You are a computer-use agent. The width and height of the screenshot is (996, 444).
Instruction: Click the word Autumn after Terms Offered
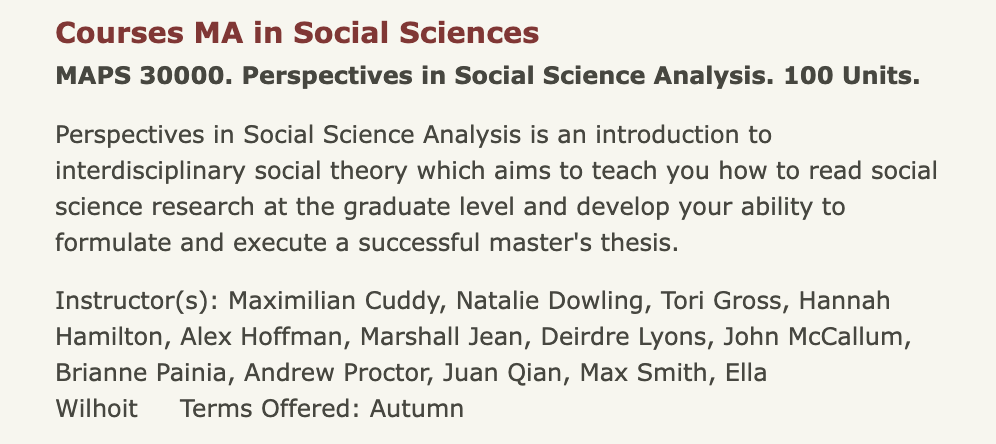[416, 409]
